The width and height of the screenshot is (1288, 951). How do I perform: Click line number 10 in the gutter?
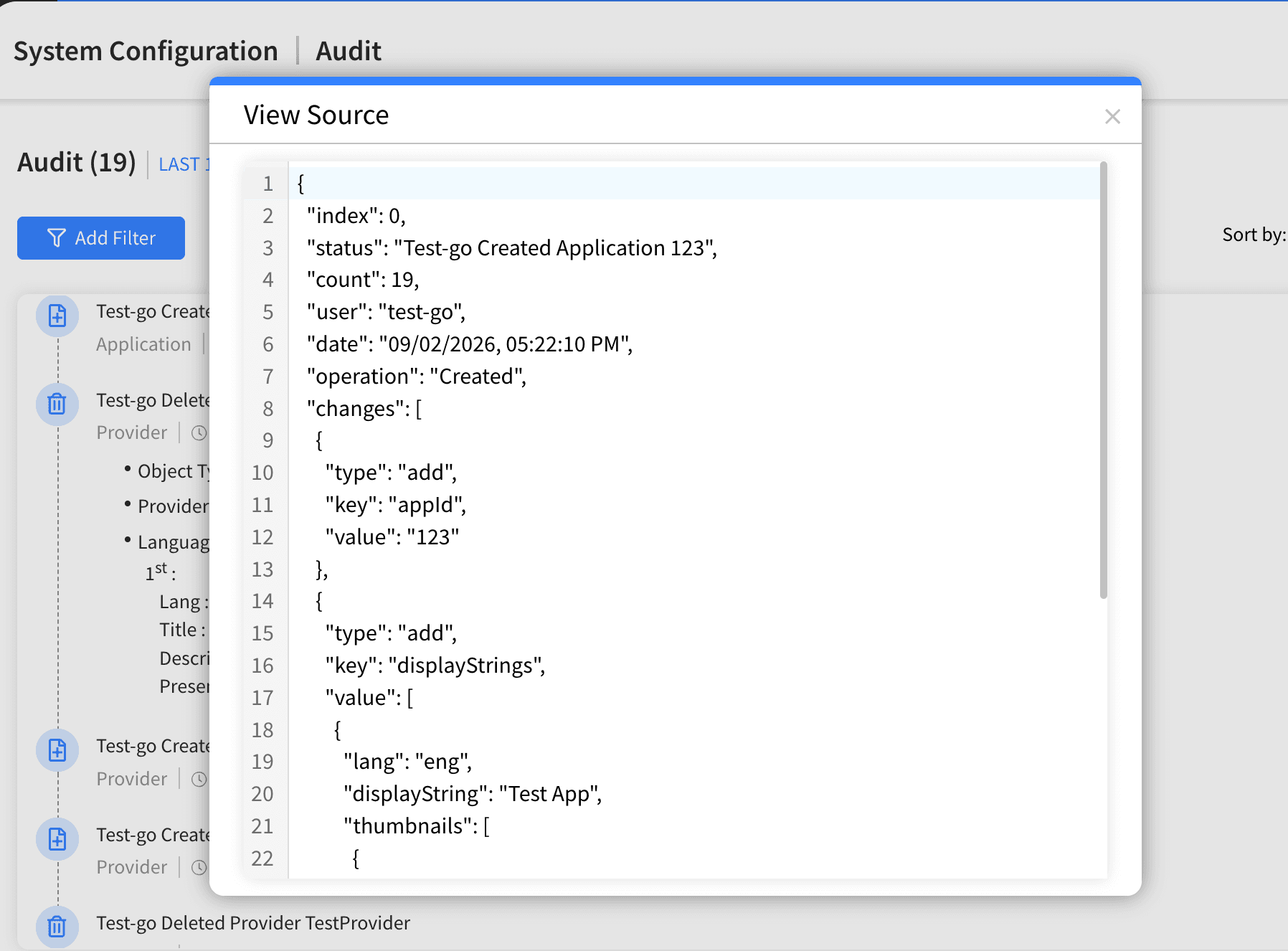click(x=262, y=473)
